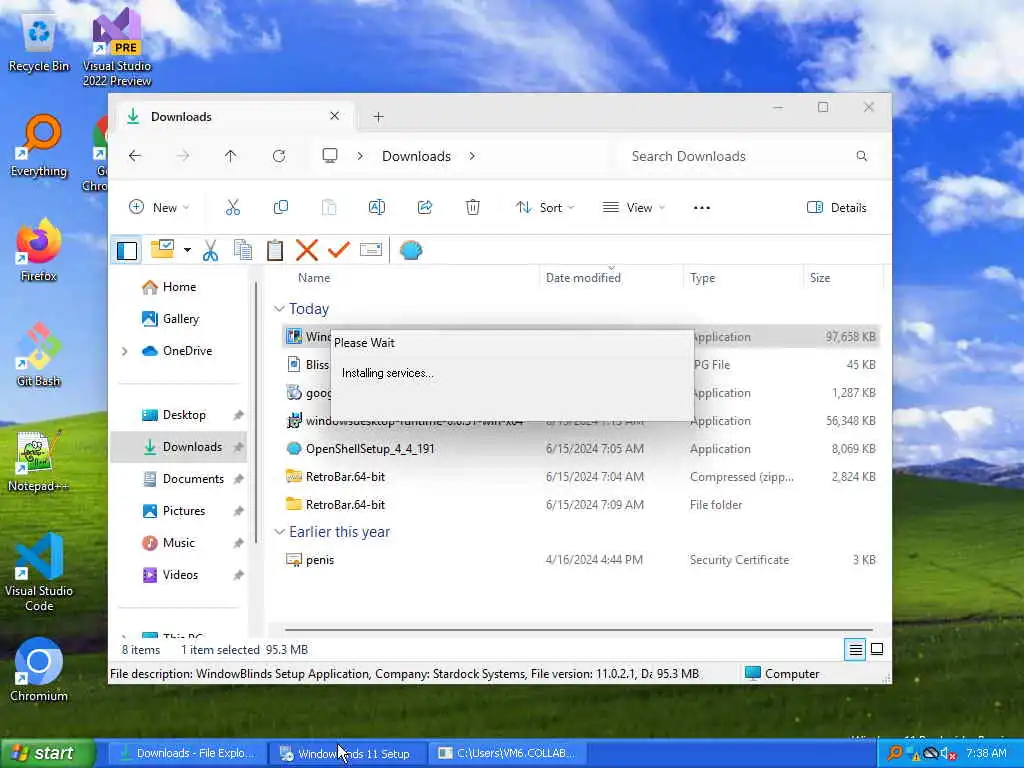Click the classic toolbar folder options icon
Viewport: 1024px width, 768px height.
163,249
